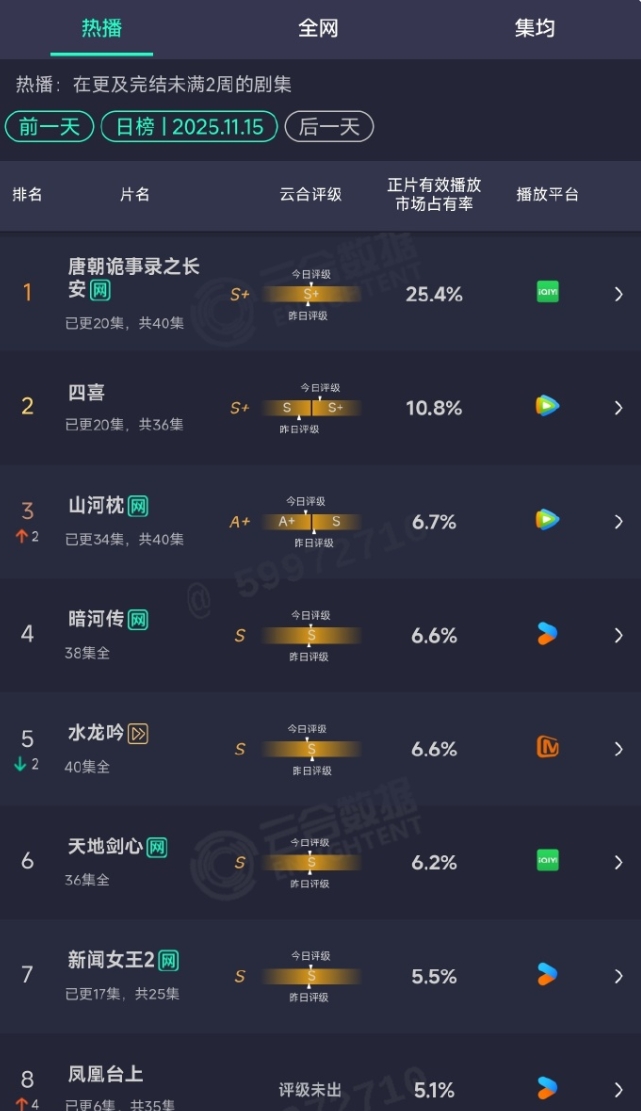Click Youku platform icon for 凤凰台上
The width and height of the screenshot is (641, 1111).
coord(547,1087)
